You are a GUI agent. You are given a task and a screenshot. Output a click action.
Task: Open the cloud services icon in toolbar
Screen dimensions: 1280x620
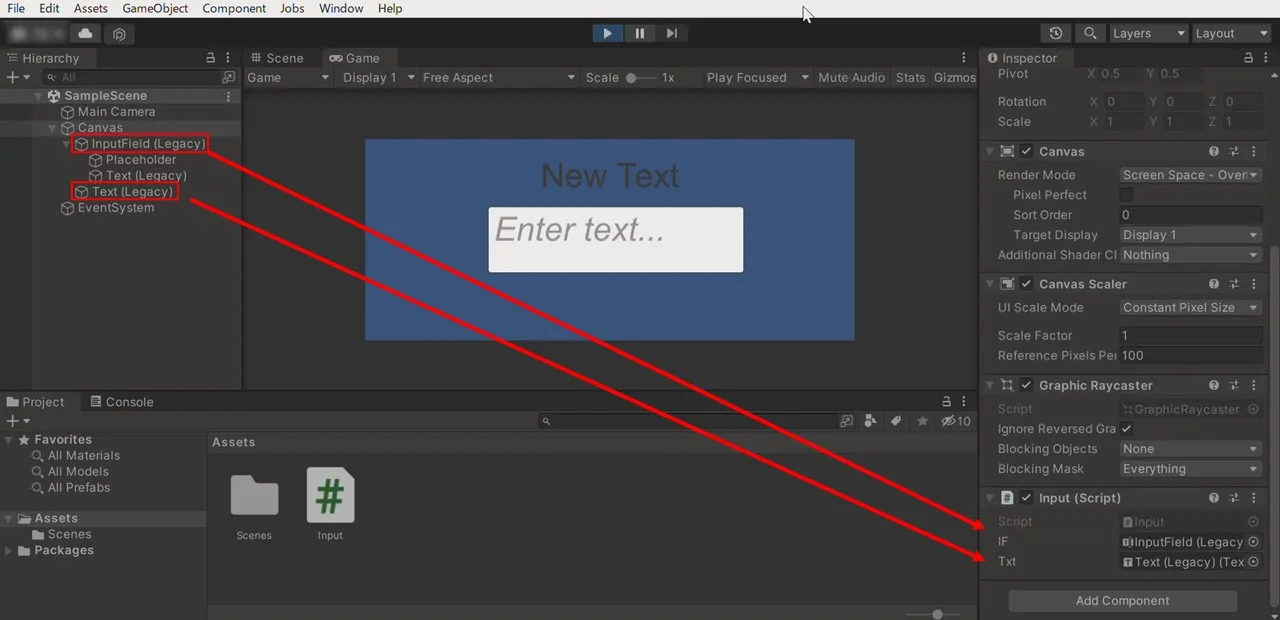[85, 33]
